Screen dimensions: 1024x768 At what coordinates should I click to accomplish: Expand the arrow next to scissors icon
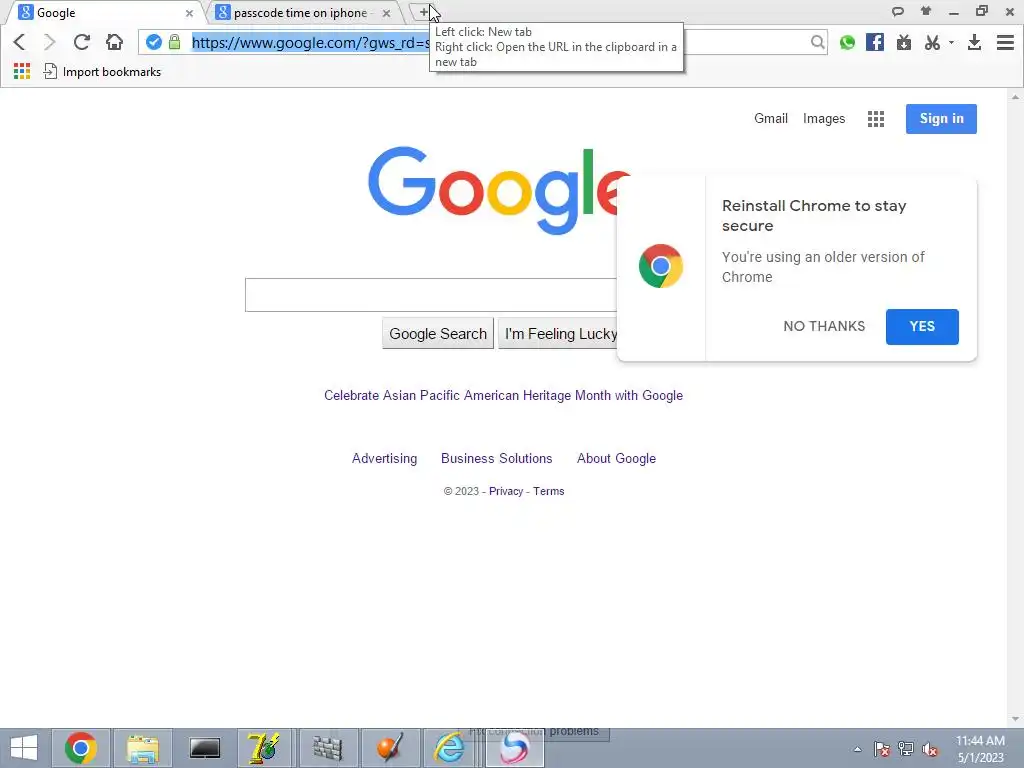951,42
